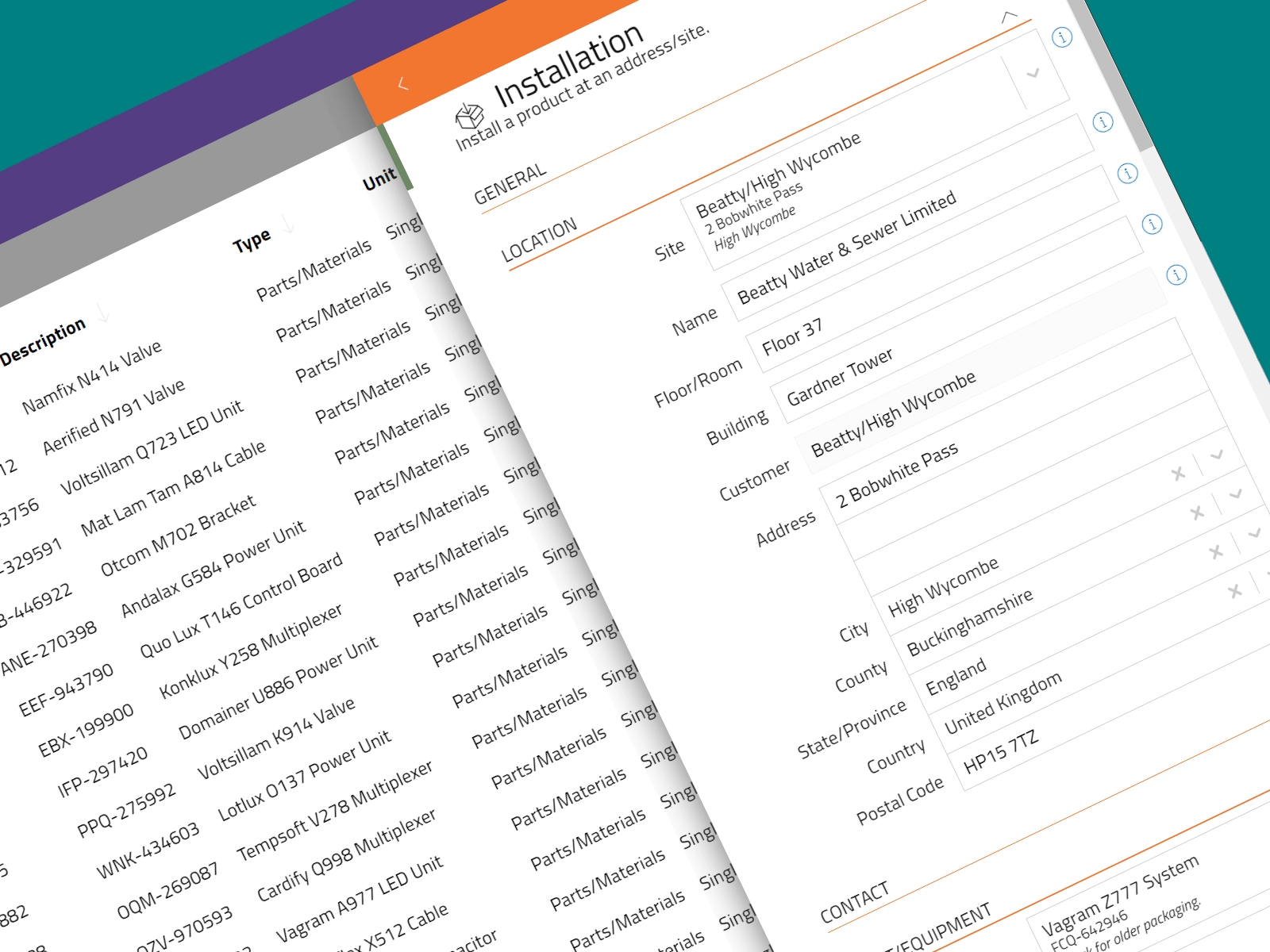
Task: Sort the list by the Type column arrow
Action: click(288, 224)
